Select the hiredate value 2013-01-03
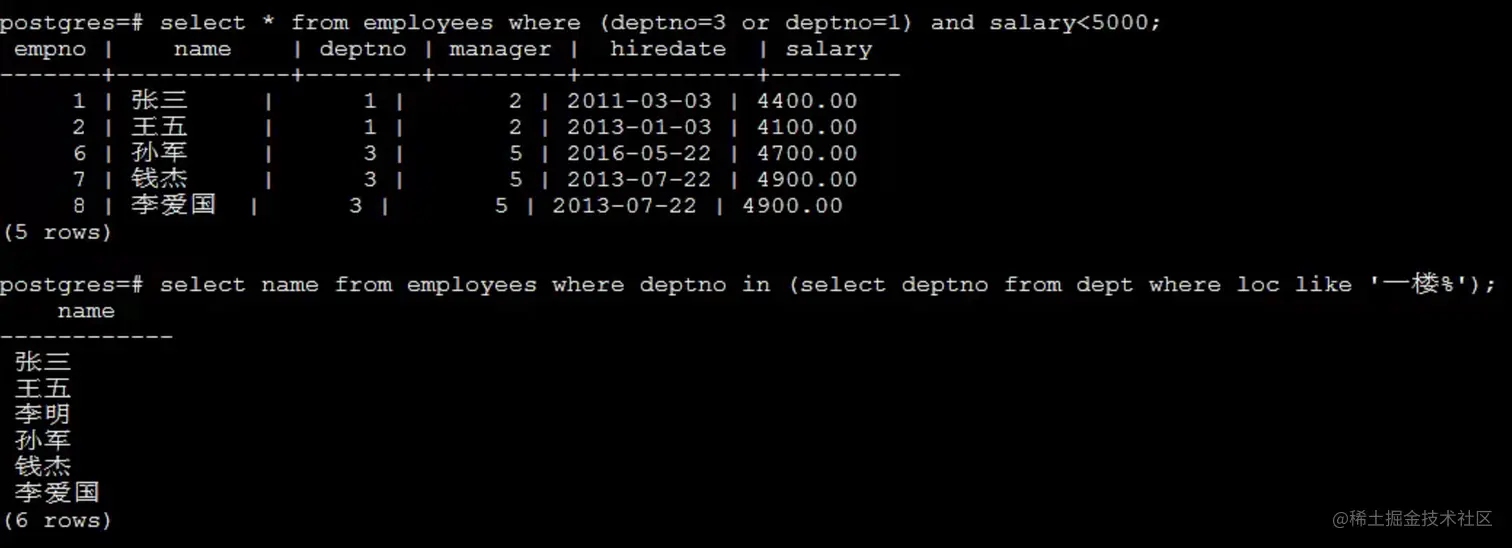Image resolution: width=1512 pixels, height=548 pixels. (639, 127)
